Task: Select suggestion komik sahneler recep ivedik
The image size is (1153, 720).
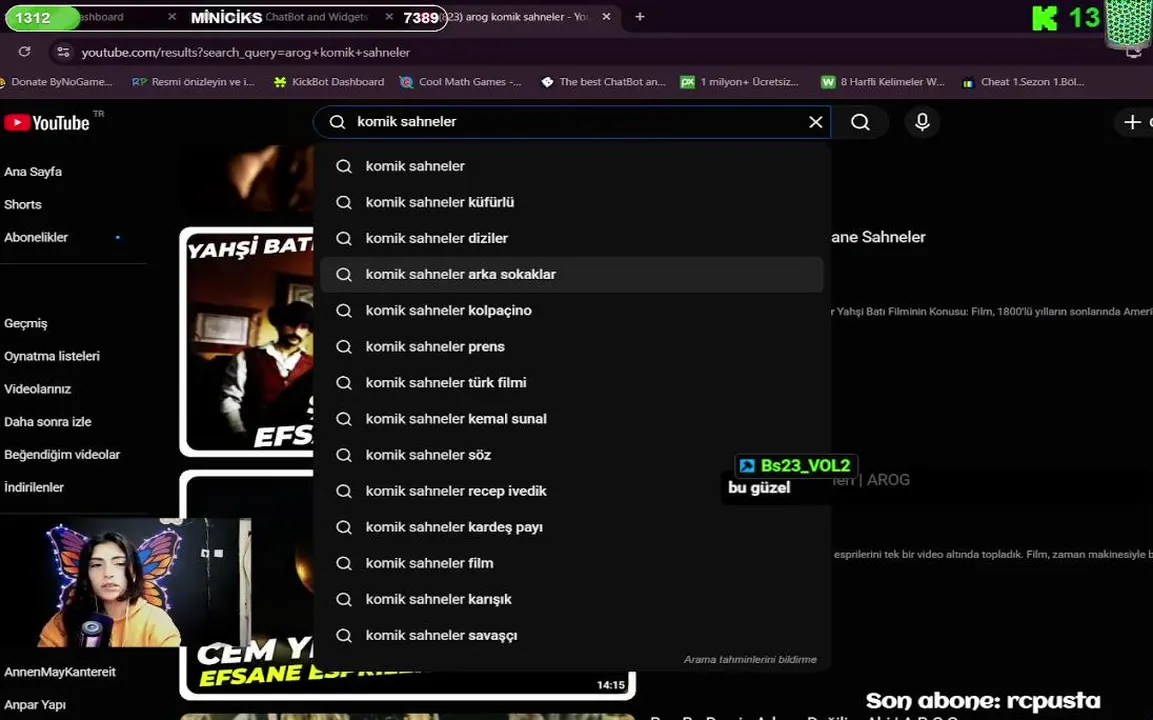Action: [572, 491]
